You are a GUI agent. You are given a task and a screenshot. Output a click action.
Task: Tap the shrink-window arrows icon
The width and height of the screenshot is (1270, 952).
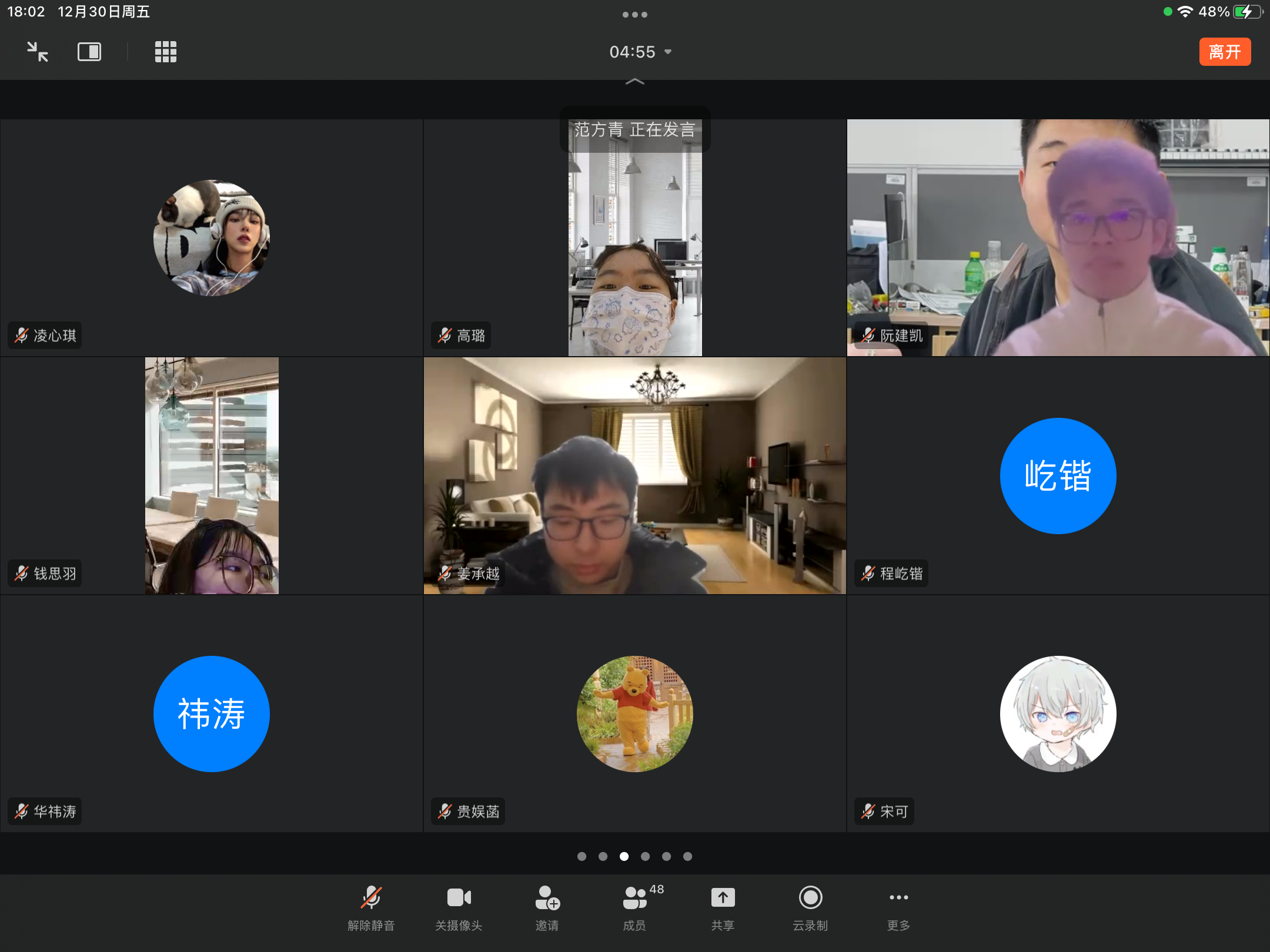pyautogui.click(x=38, y=52)
